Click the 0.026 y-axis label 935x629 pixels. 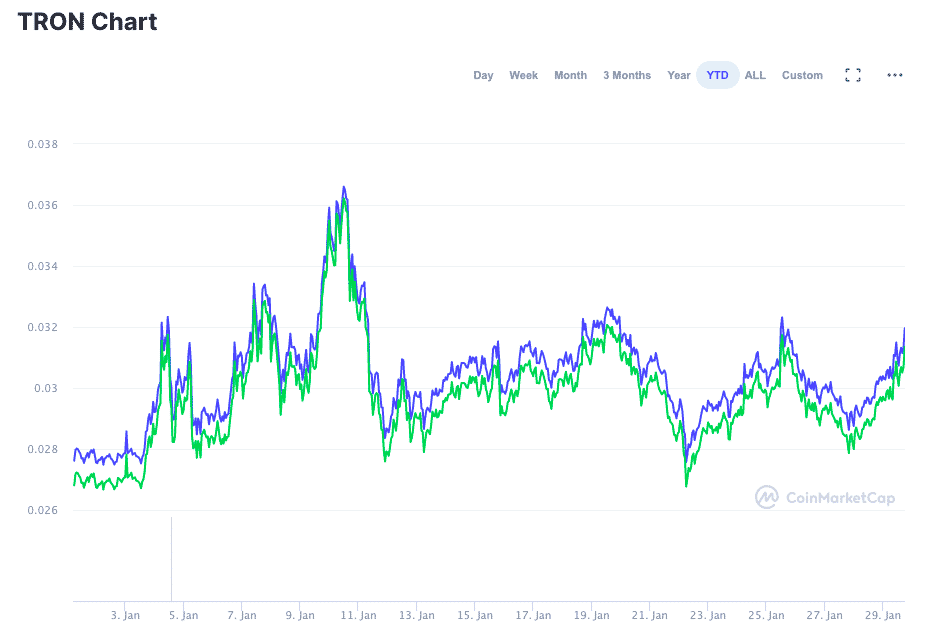(43, 510)
